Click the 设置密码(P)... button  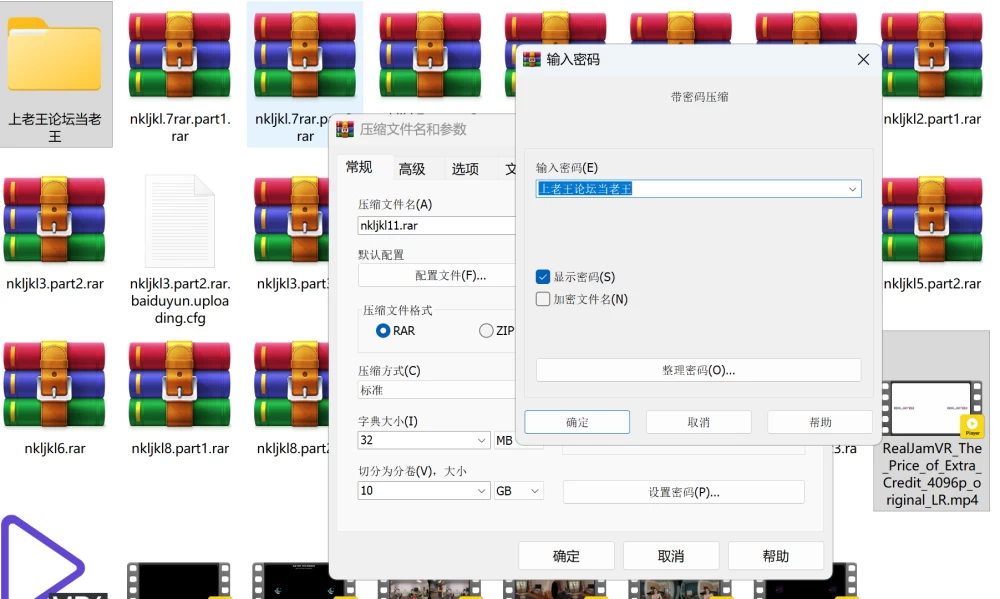(684, 492)
